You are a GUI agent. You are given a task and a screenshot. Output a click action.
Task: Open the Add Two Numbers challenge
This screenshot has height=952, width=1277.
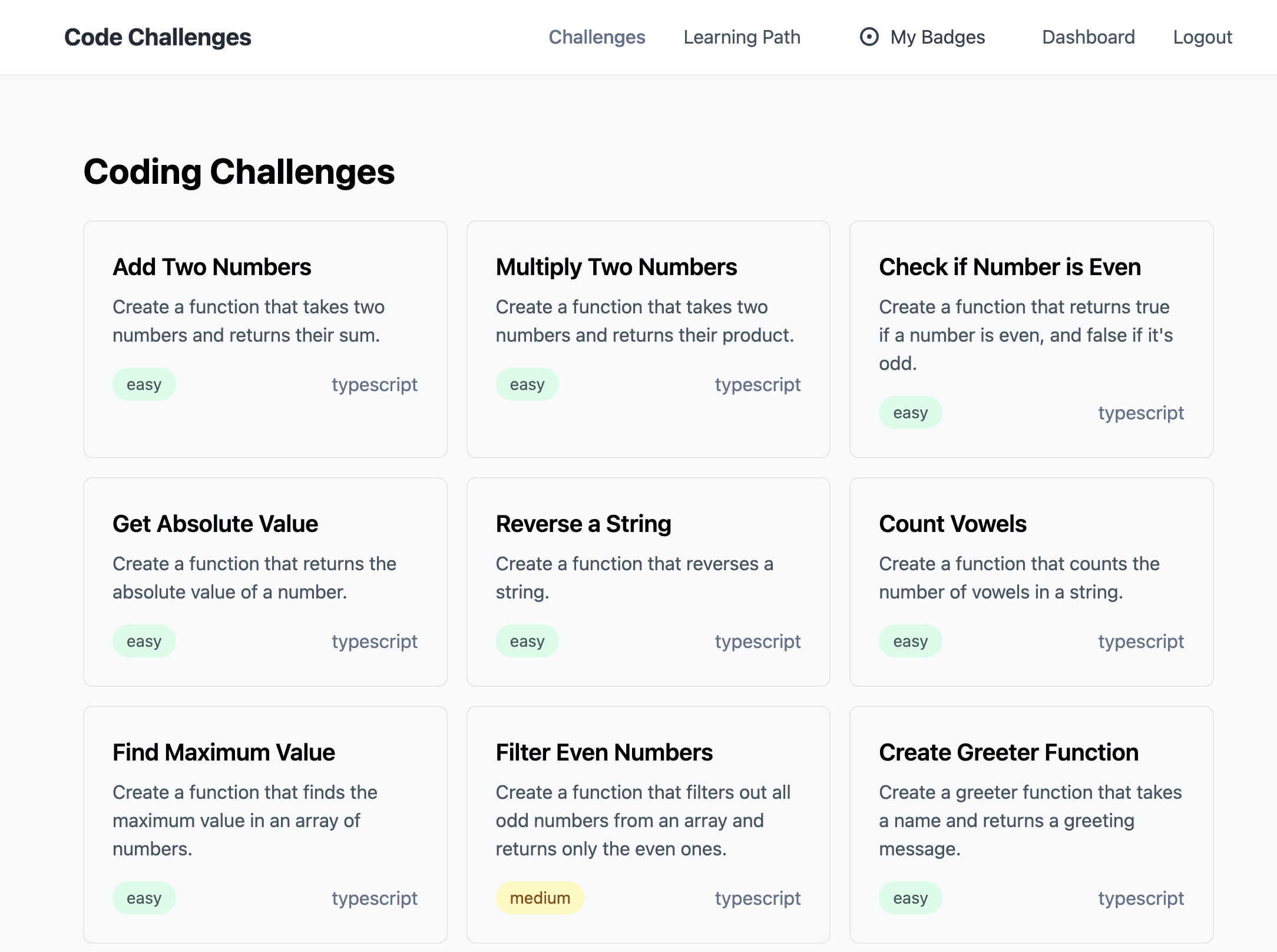tap(265, 339)
